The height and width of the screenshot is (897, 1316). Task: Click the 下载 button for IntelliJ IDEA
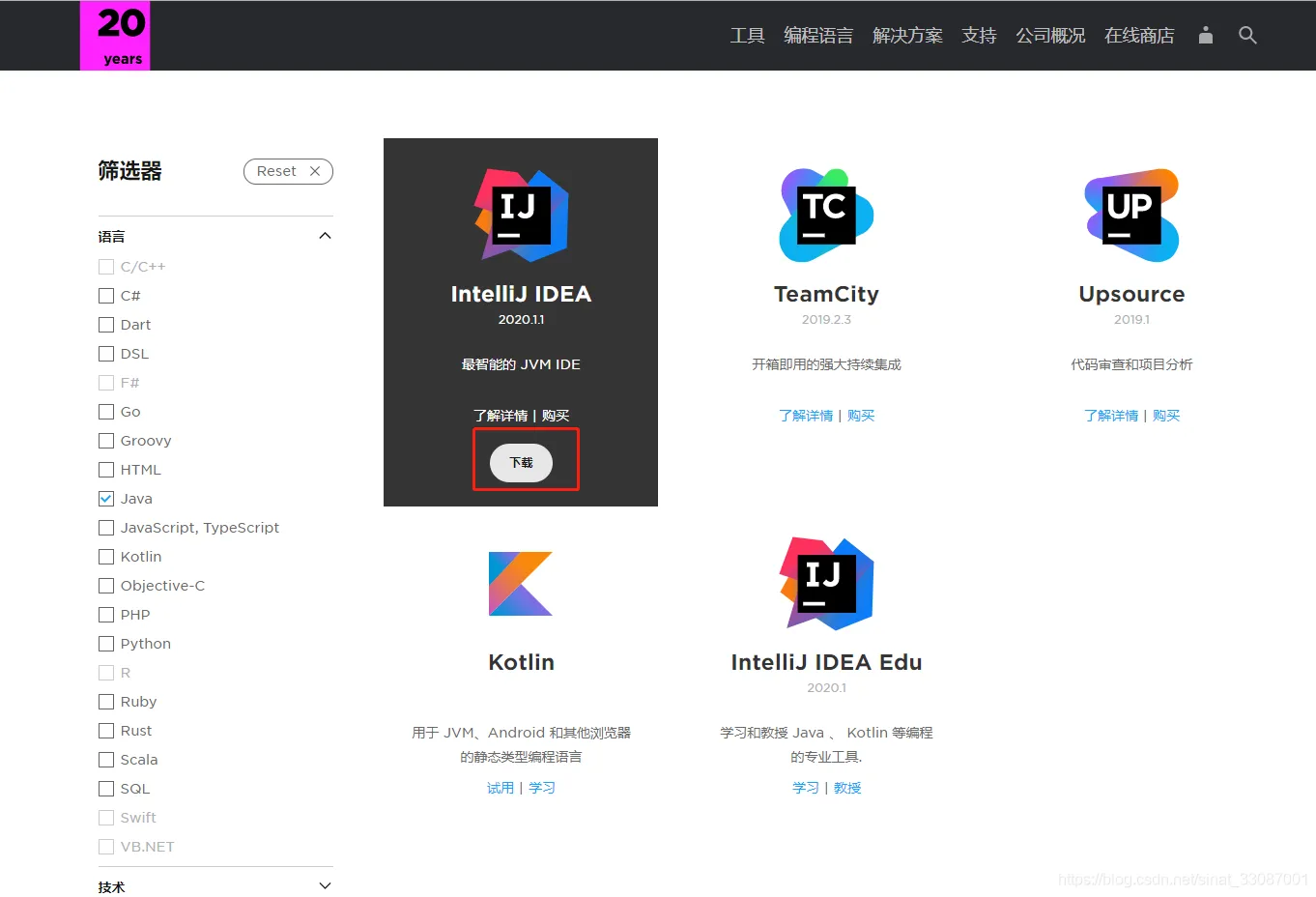click(x=521, y=463)
